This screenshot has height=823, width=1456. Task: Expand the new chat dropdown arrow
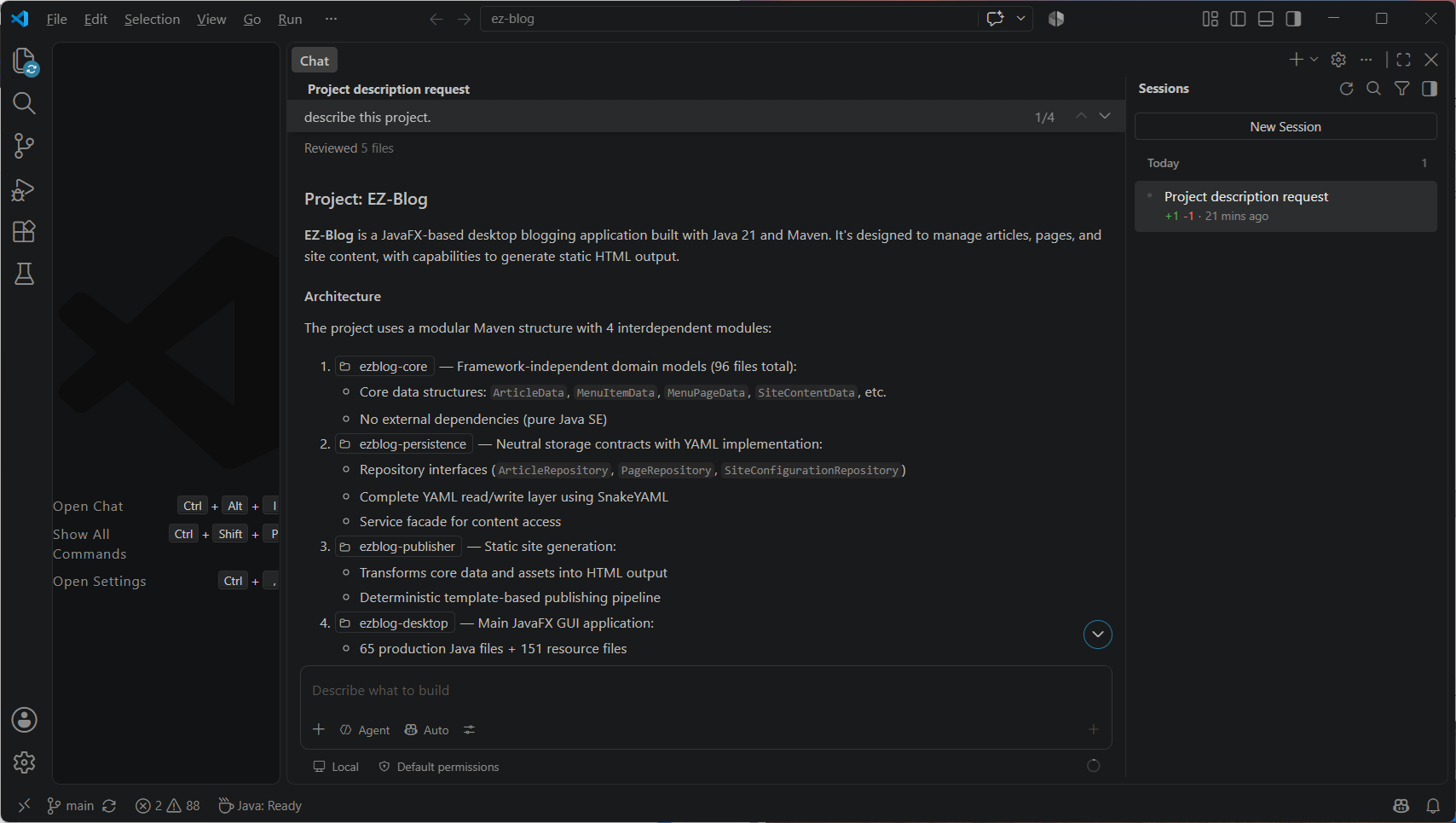click(x=1314, y=60)
